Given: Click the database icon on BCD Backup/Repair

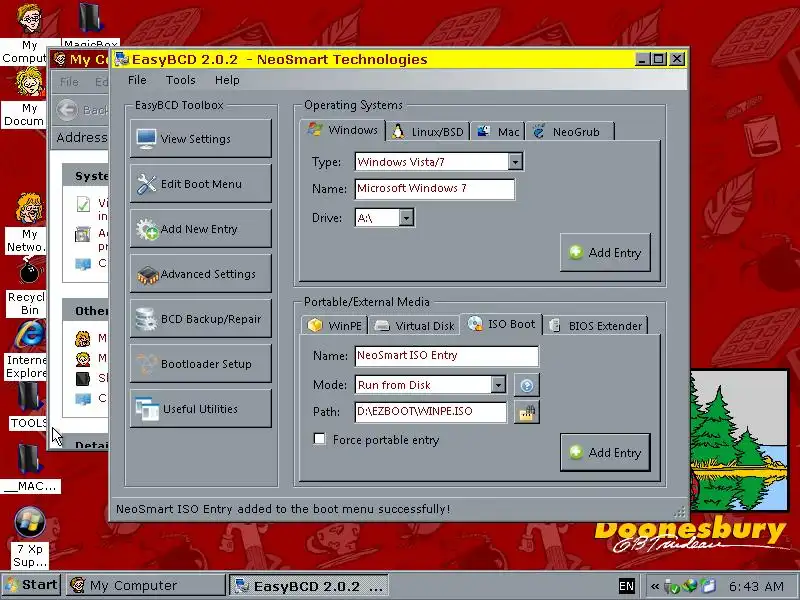Looking at the screenshot, I should coord(146,319).
